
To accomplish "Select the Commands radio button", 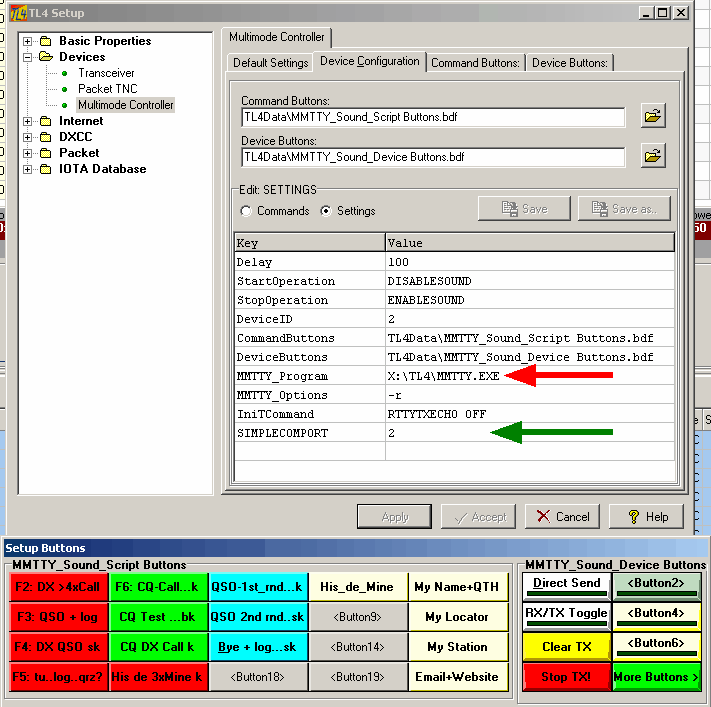I will click(x=246, y=211).
